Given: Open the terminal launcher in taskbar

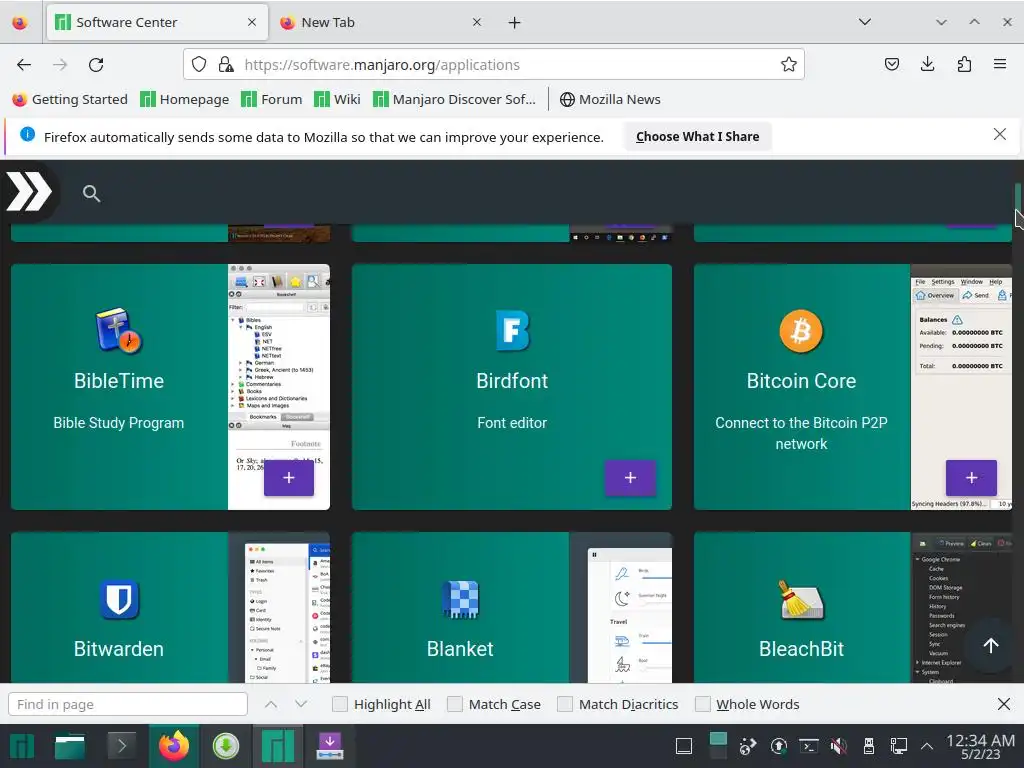Looking at the screenshot, I should tap(121, 746).
